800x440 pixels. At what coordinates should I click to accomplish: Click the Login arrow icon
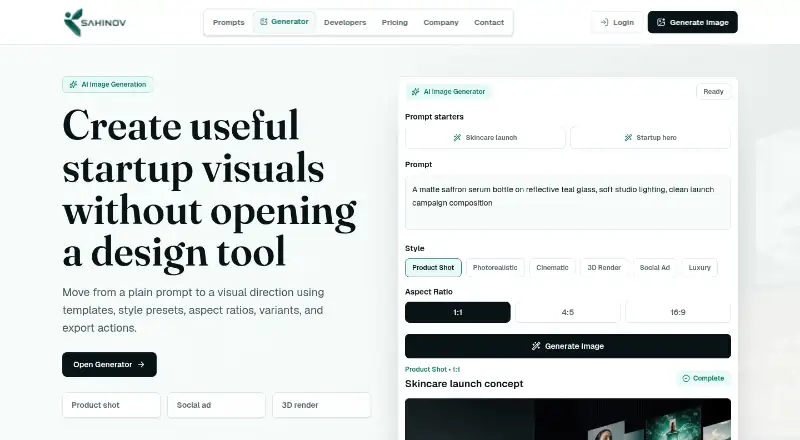tap(604, 22)
